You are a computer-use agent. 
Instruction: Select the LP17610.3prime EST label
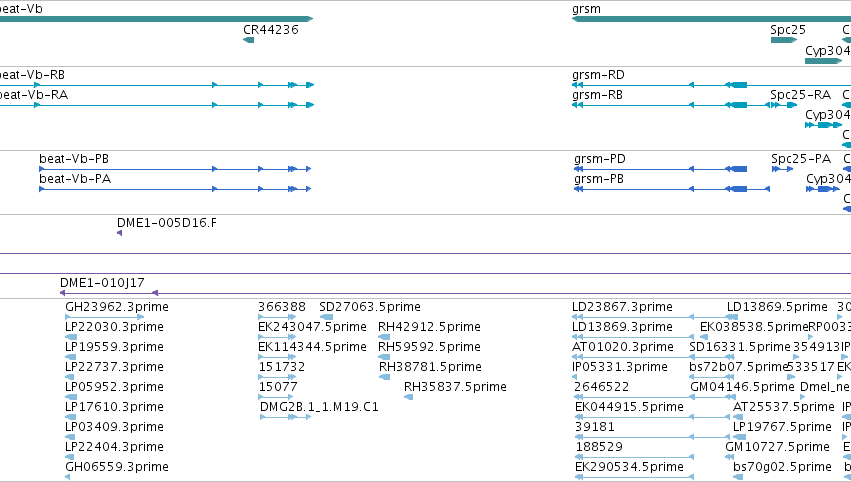(114, 407)
